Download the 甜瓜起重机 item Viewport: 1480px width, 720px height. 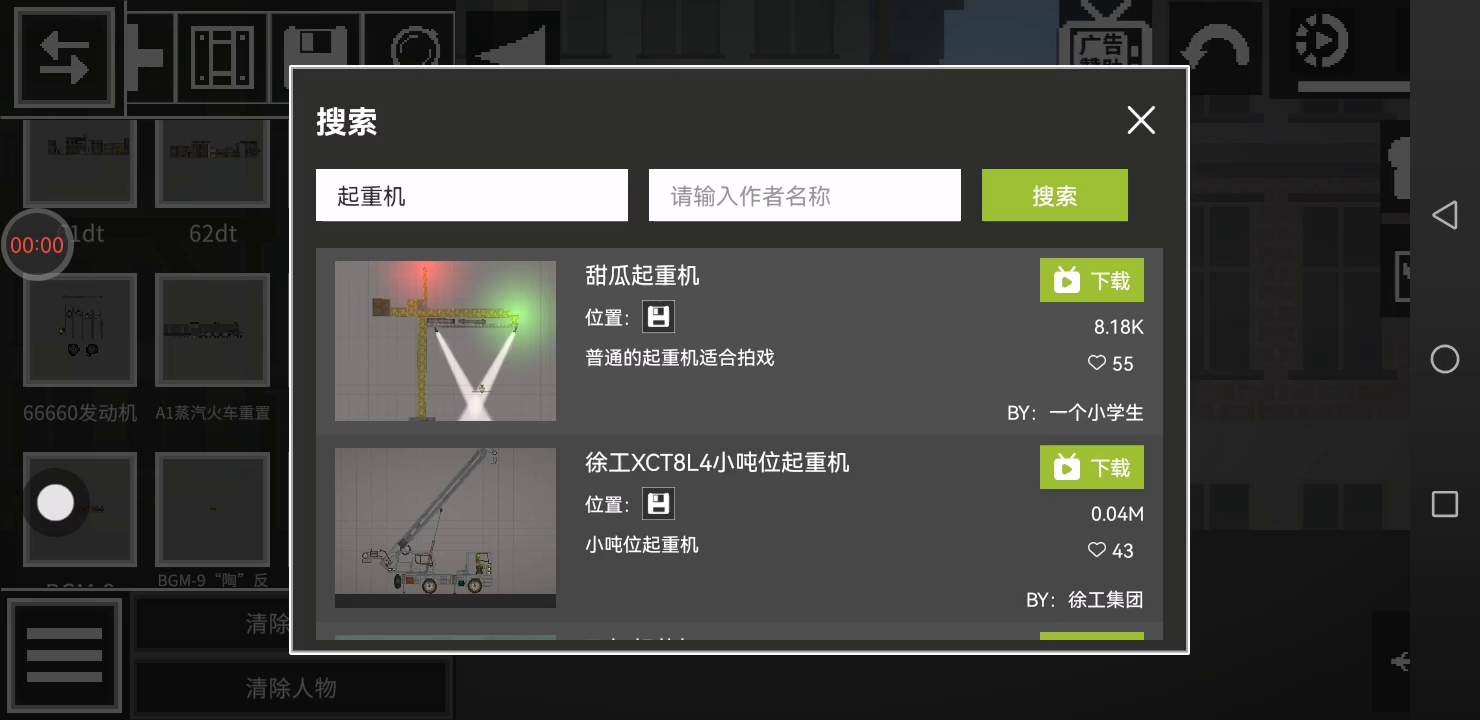click(1092, 281)
